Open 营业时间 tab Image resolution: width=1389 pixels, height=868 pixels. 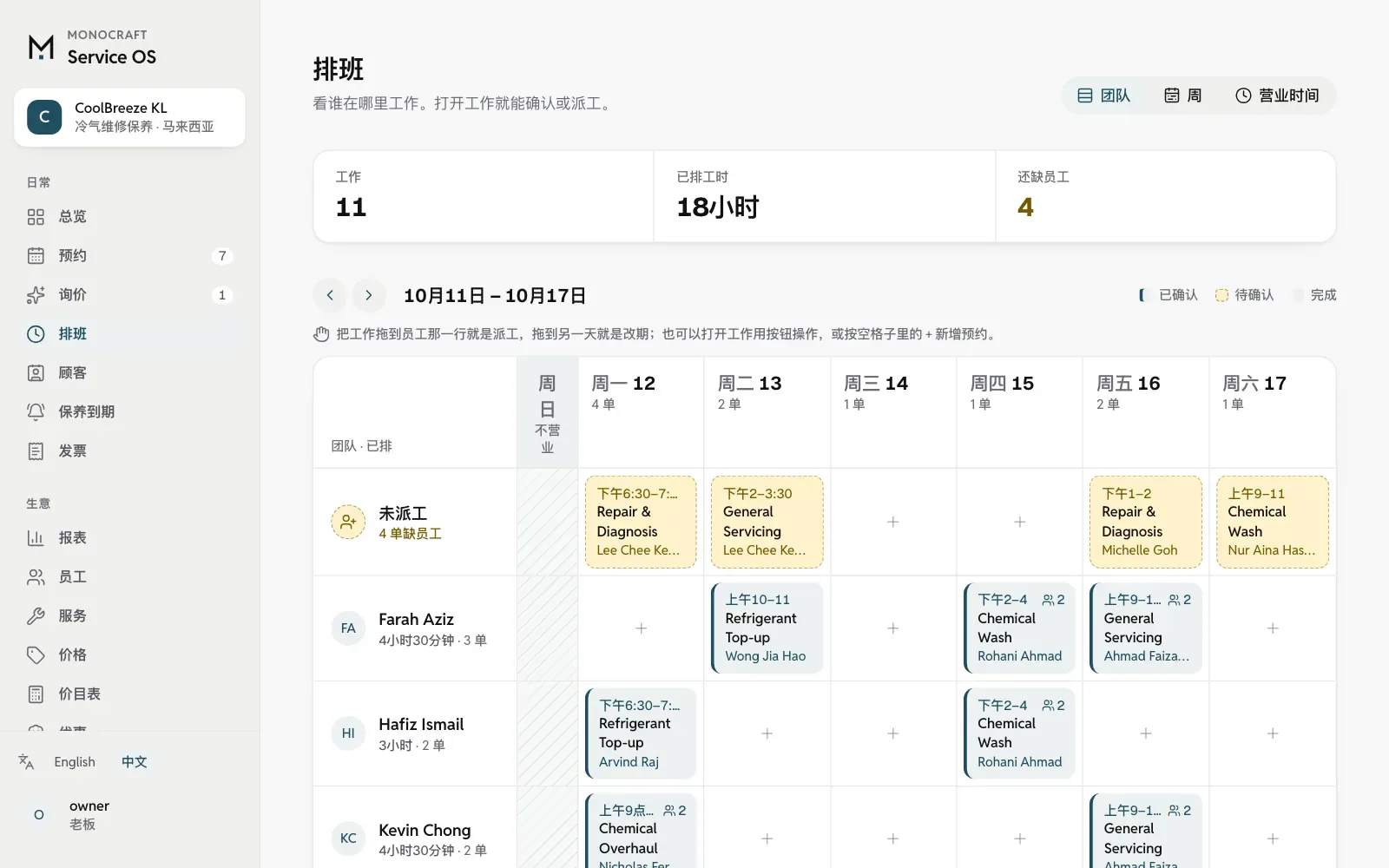pyautogui.click(x=1277, y=95)
